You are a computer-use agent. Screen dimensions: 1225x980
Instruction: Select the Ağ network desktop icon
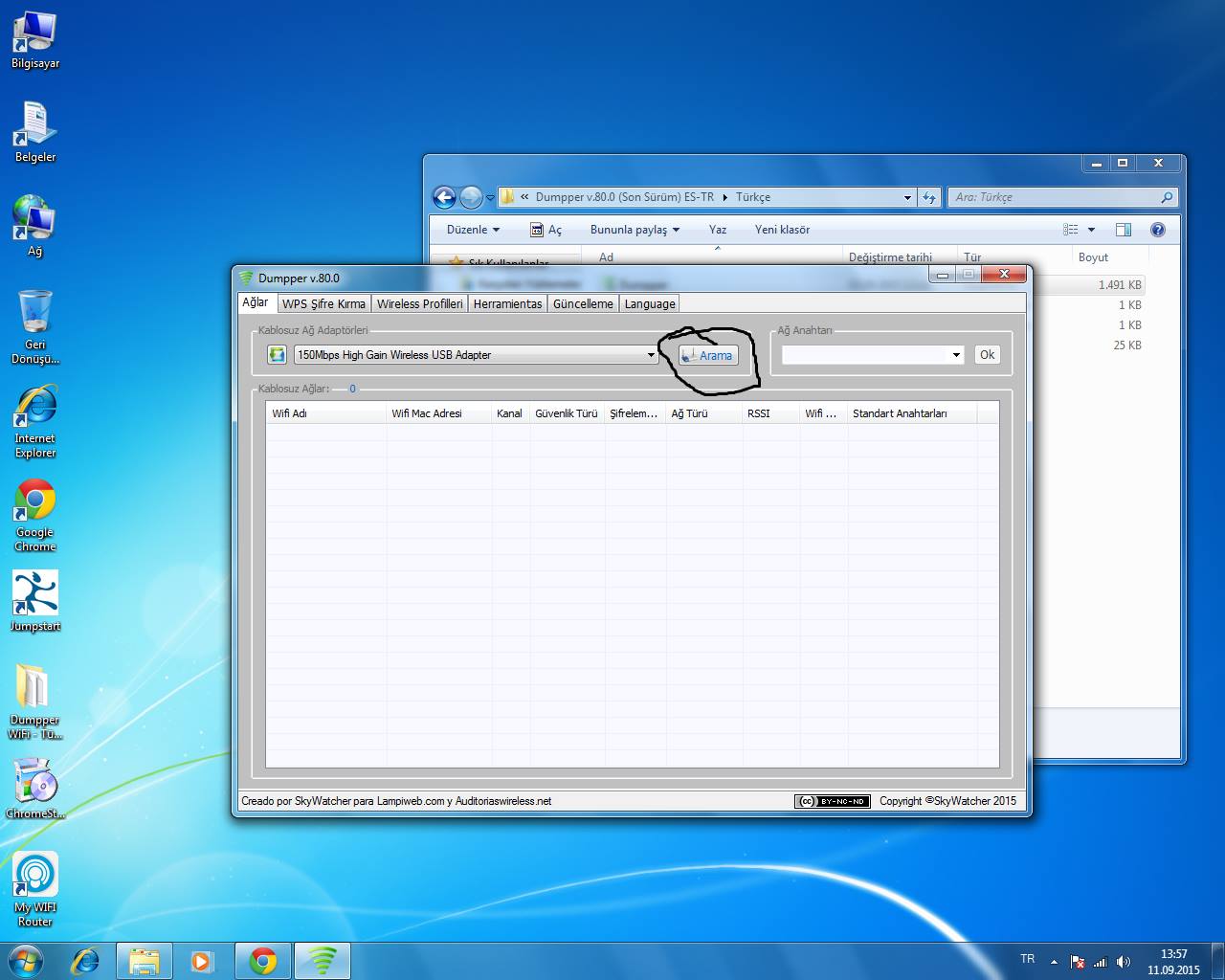point(35,226)
